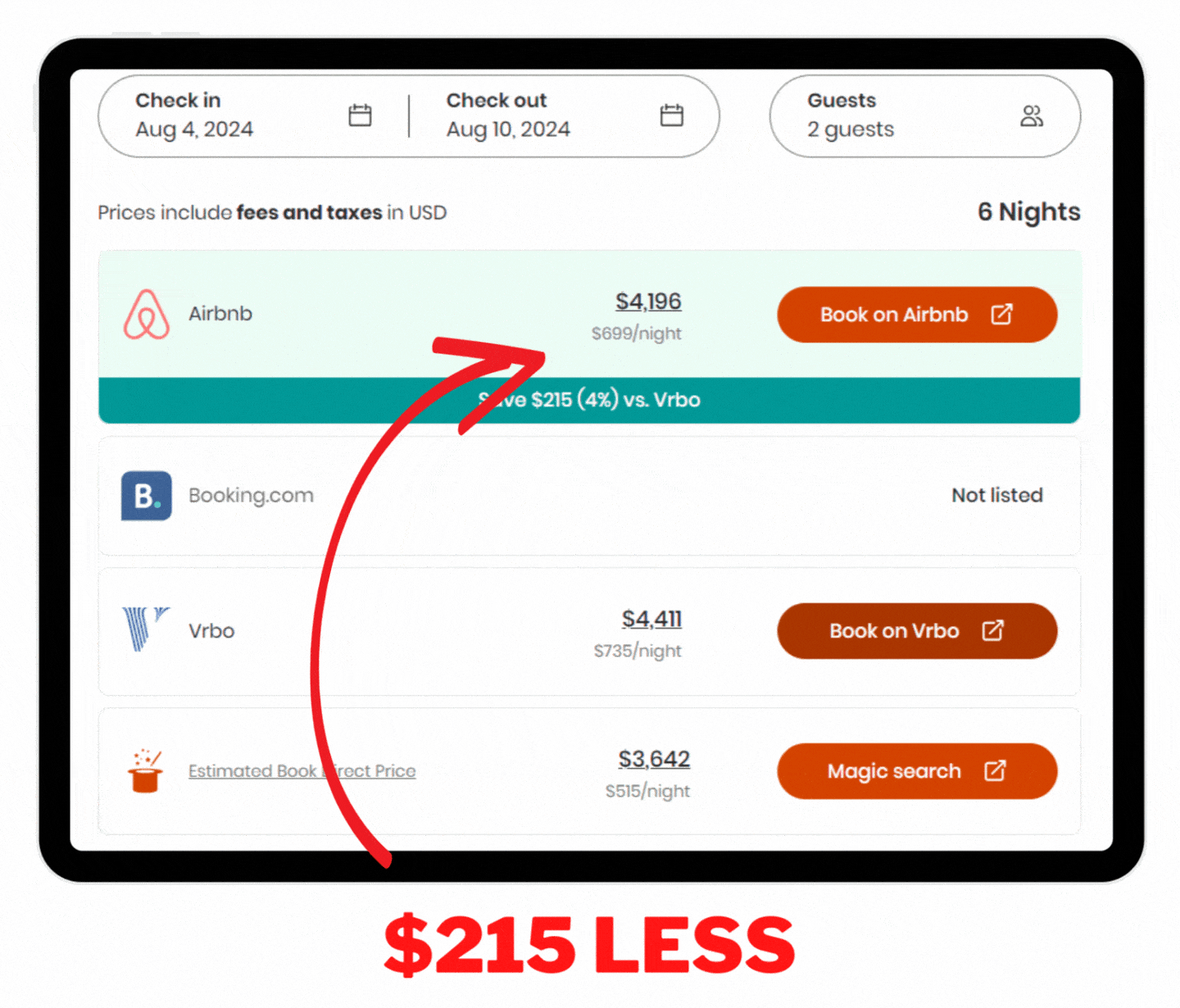The height and width of the screenshot is (1008, 1180).
Task: Open the Estimated Book Direct Price link
Action: tap(302, 771)
